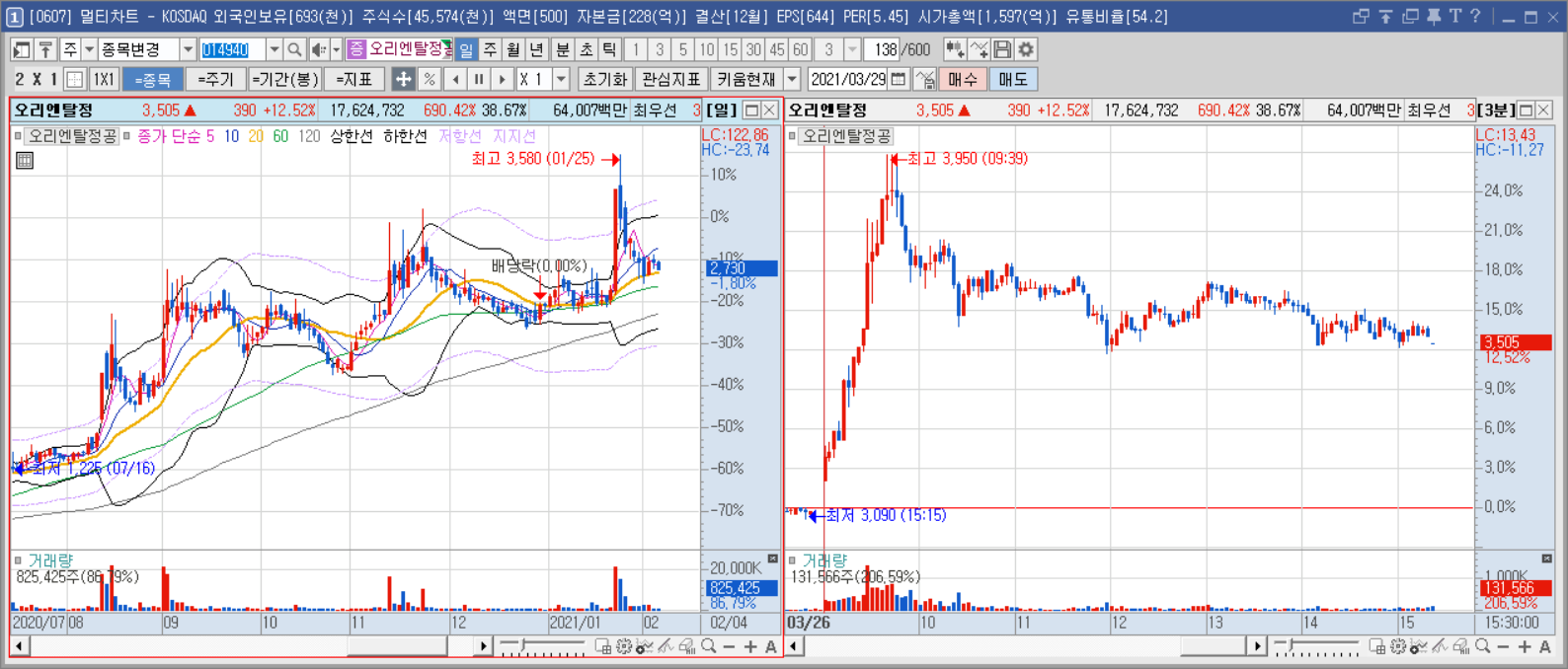
Task: Click left chart bottom drawing pencil icon
Action: coord(666,646)
